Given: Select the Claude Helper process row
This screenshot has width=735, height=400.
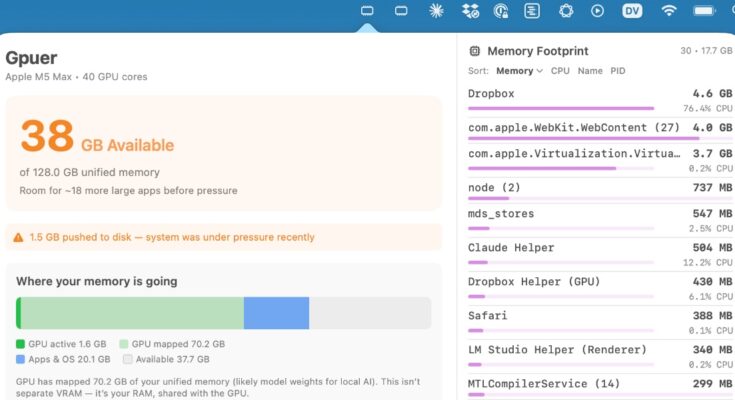Looking at the screenshot, I should tap(600, 253).
